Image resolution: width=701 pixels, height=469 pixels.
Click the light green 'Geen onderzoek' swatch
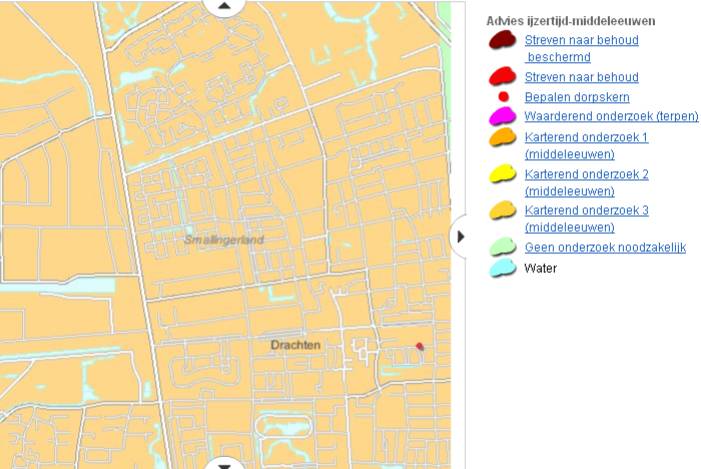tap(503, 247)
